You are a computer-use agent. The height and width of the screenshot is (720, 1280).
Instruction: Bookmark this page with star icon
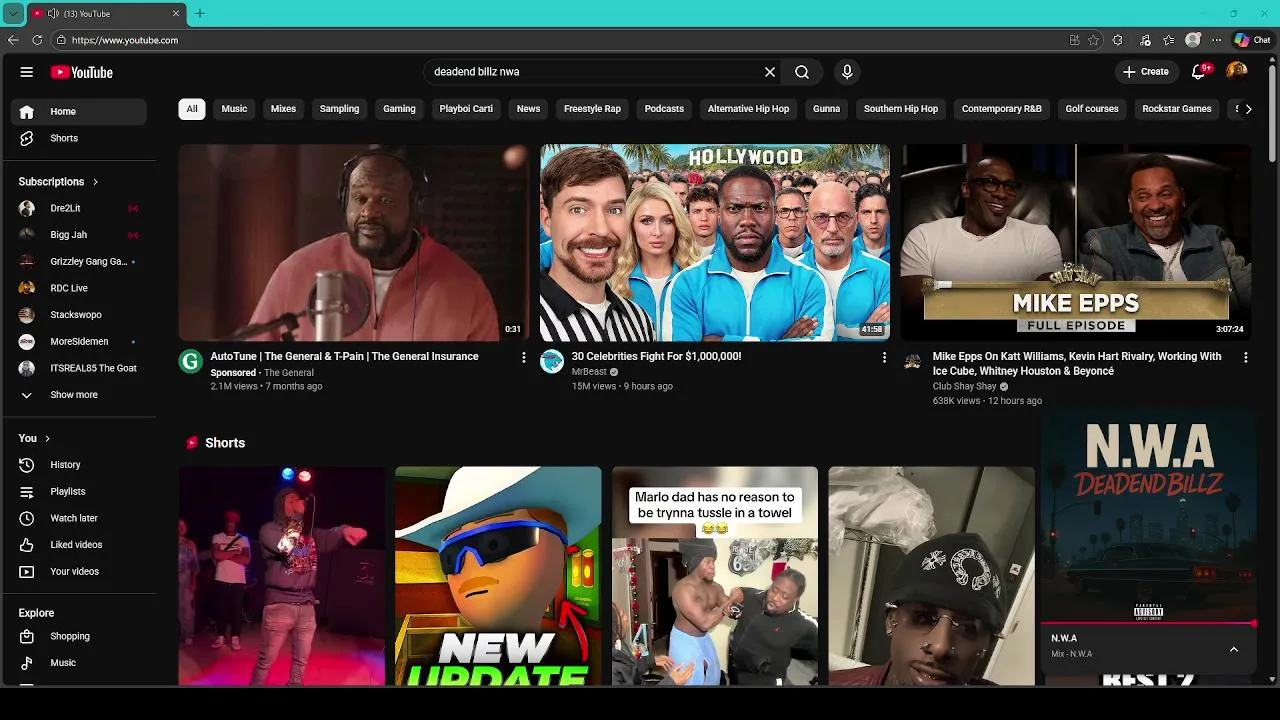(1094, 40)
